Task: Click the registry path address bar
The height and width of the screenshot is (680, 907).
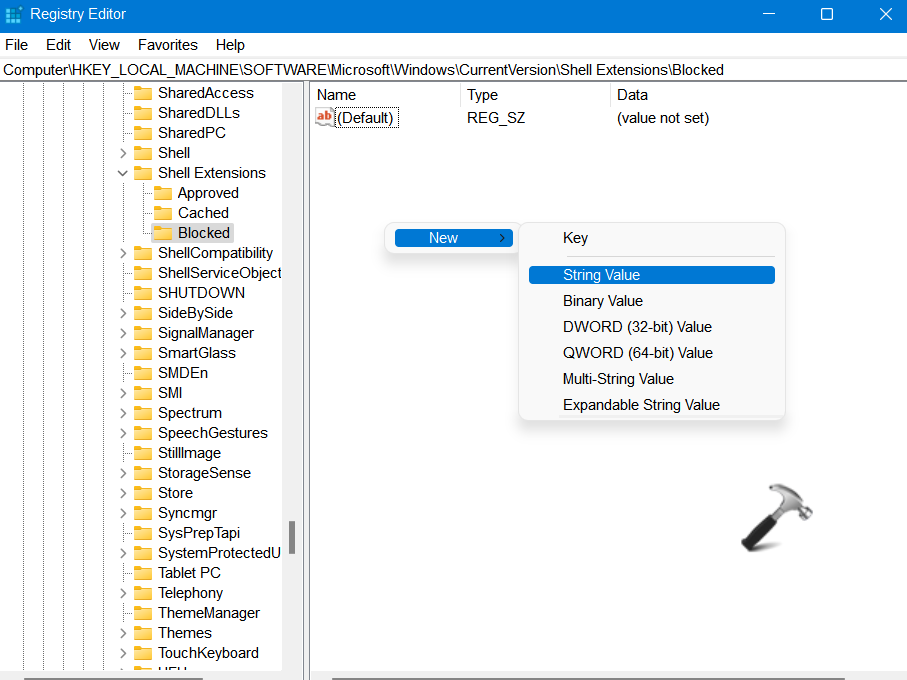Action: (450, 70)
